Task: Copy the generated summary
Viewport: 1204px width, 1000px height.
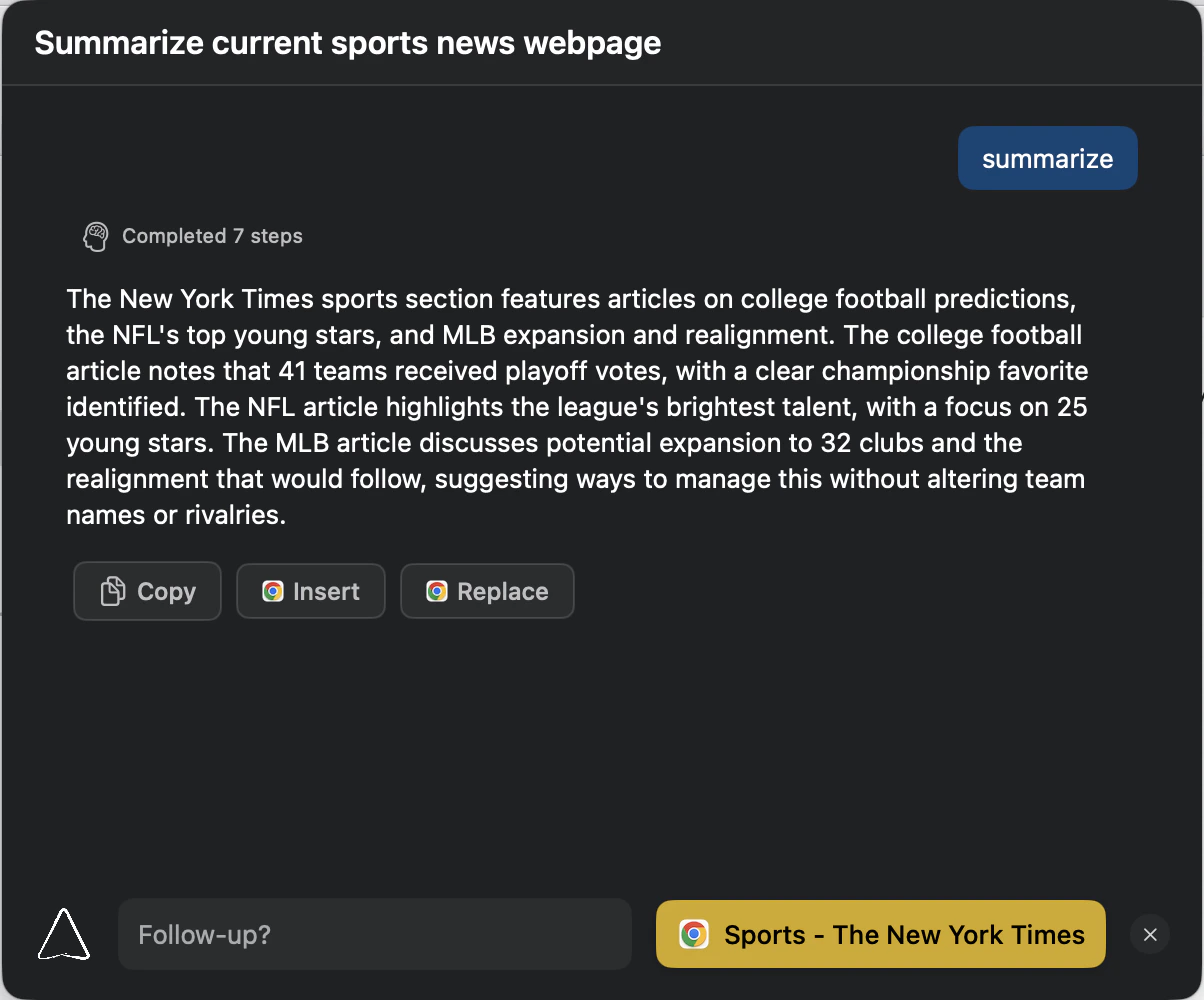Action: click(x=147, y=591)
